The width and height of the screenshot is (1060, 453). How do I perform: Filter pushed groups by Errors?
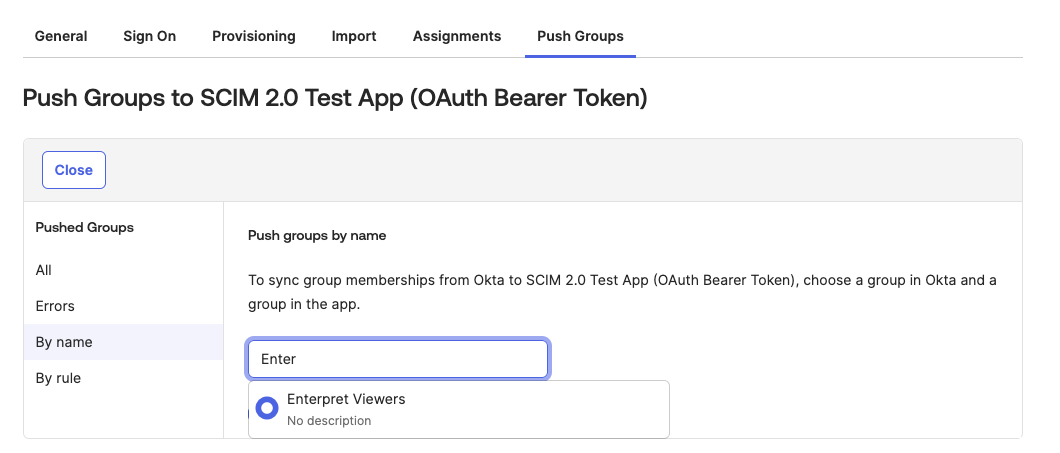point(55,306)
